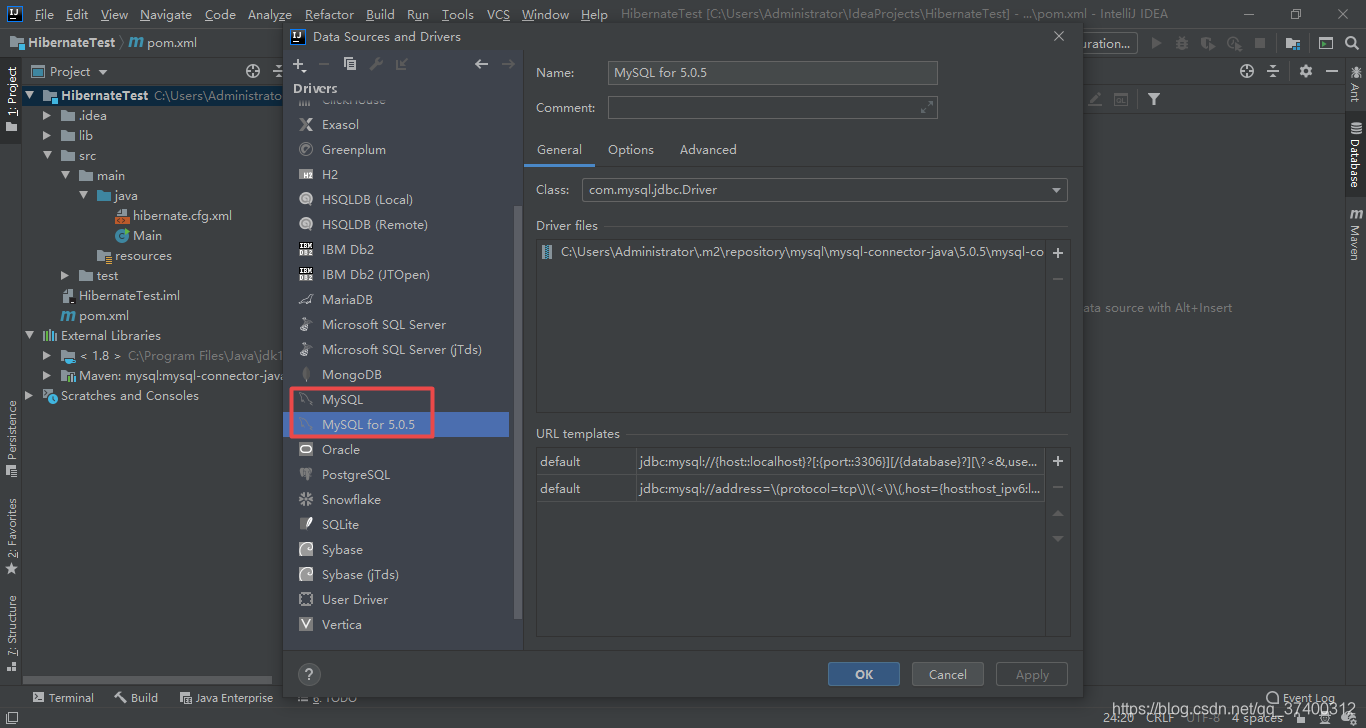Click the Comment input field
Screen dimensions: 1366x728
(773, 108)
